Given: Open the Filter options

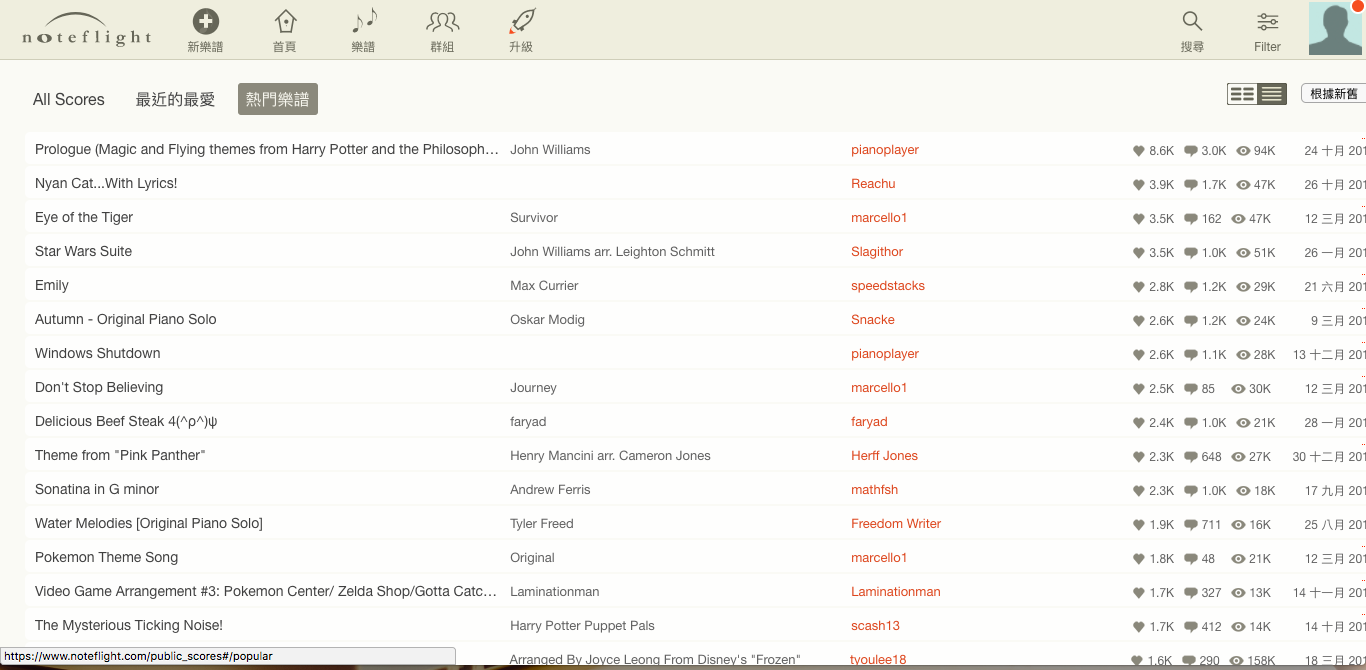Looking at the screenshot, I should 1267,30.
